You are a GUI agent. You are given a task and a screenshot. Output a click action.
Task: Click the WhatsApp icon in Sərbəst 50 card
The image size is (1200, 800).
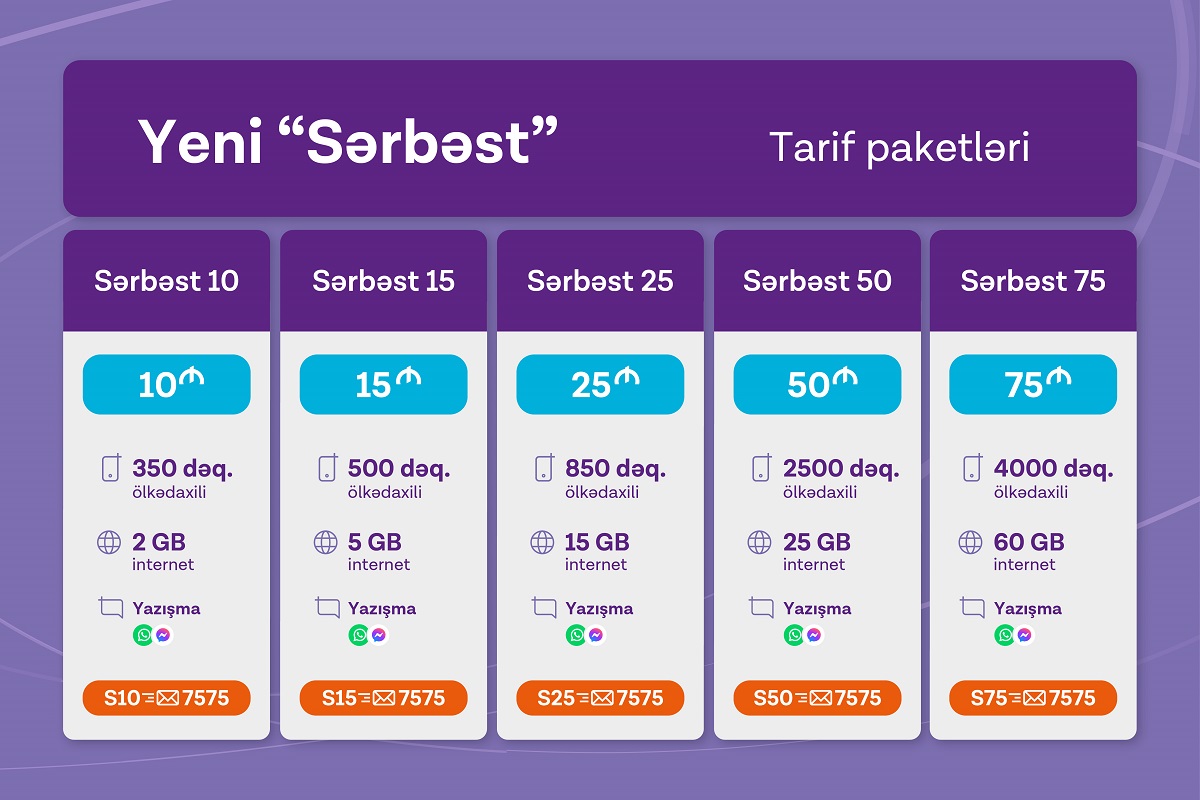pos(794,635)
